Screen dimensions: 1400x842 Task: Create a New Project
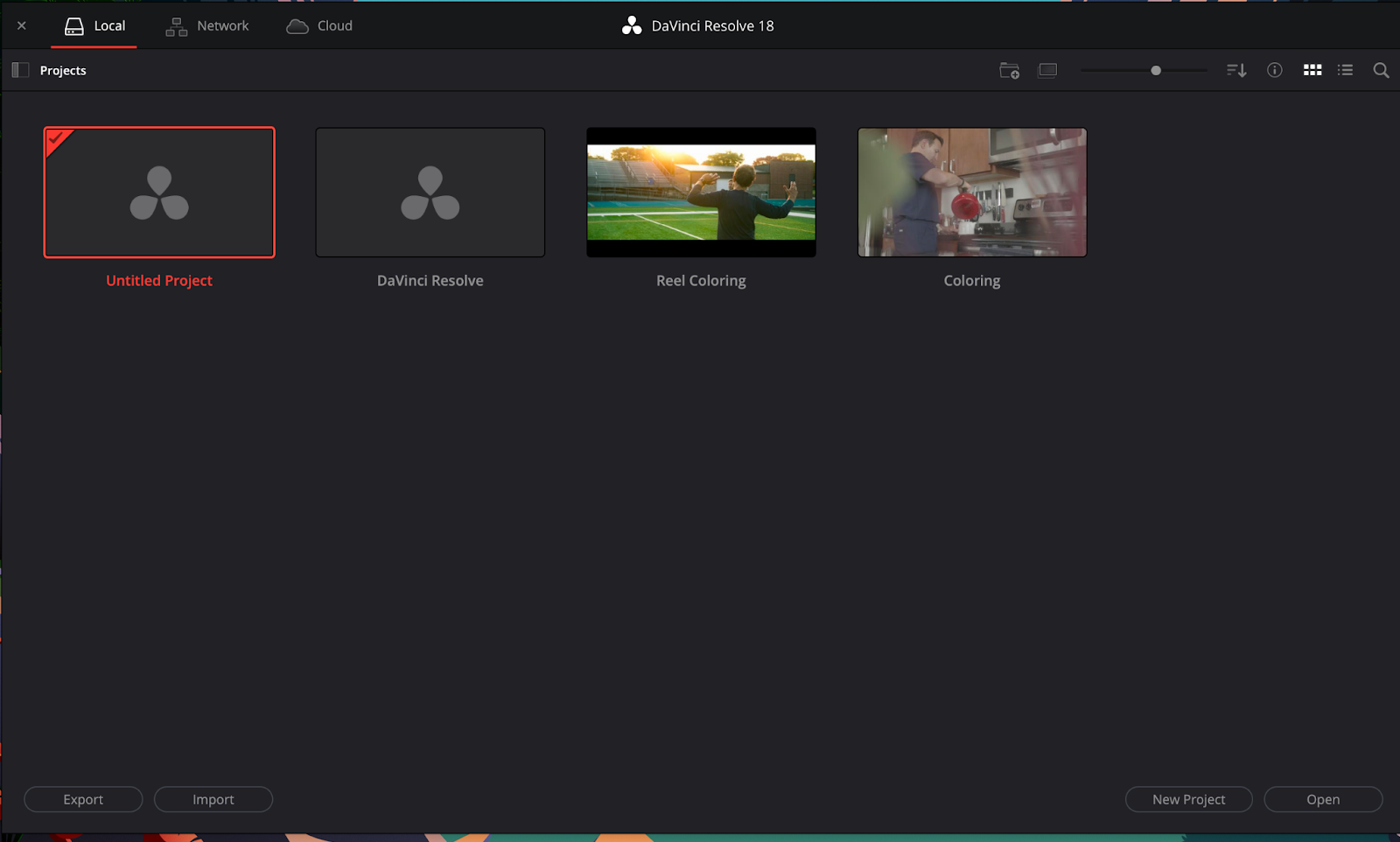pyautogui.click(x=1188, y=799)
